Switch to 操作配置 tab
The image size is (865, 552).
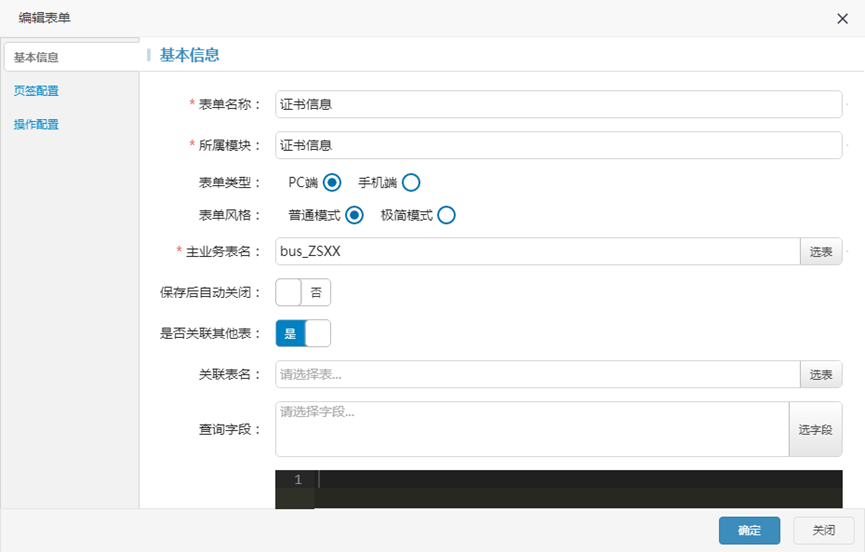coord(36,125)
